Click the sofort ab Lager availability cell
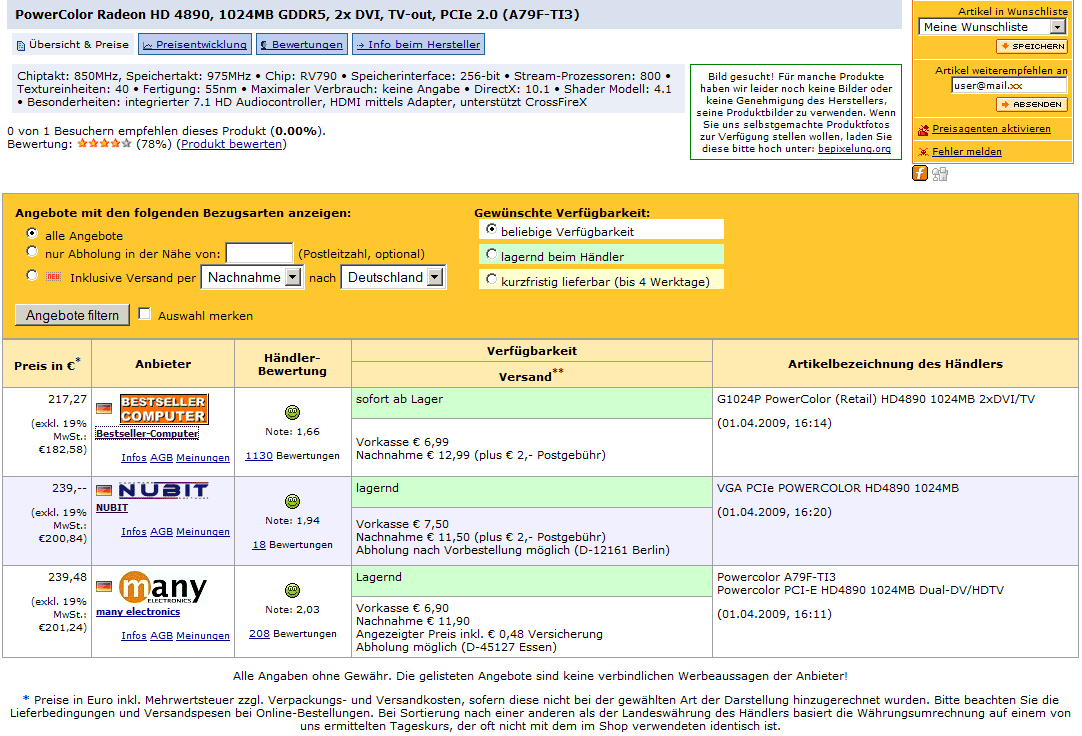This screenshot has height=736, width=1082. click(531, 403)
